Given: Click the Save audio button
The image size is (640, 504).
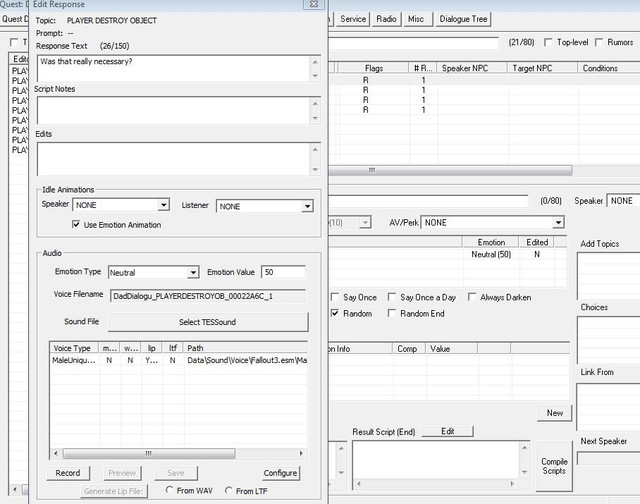Looking at the screenshot, I should click(176, 473).
